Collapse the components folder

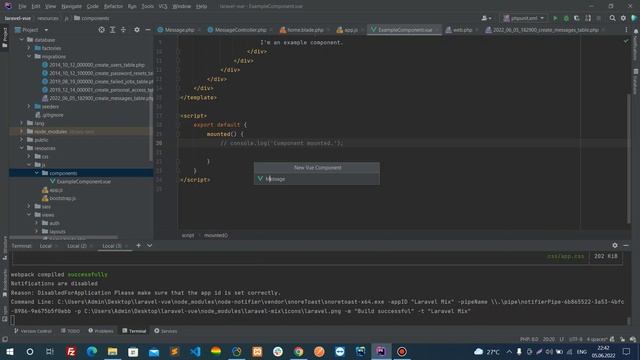(x=37, y=173)
